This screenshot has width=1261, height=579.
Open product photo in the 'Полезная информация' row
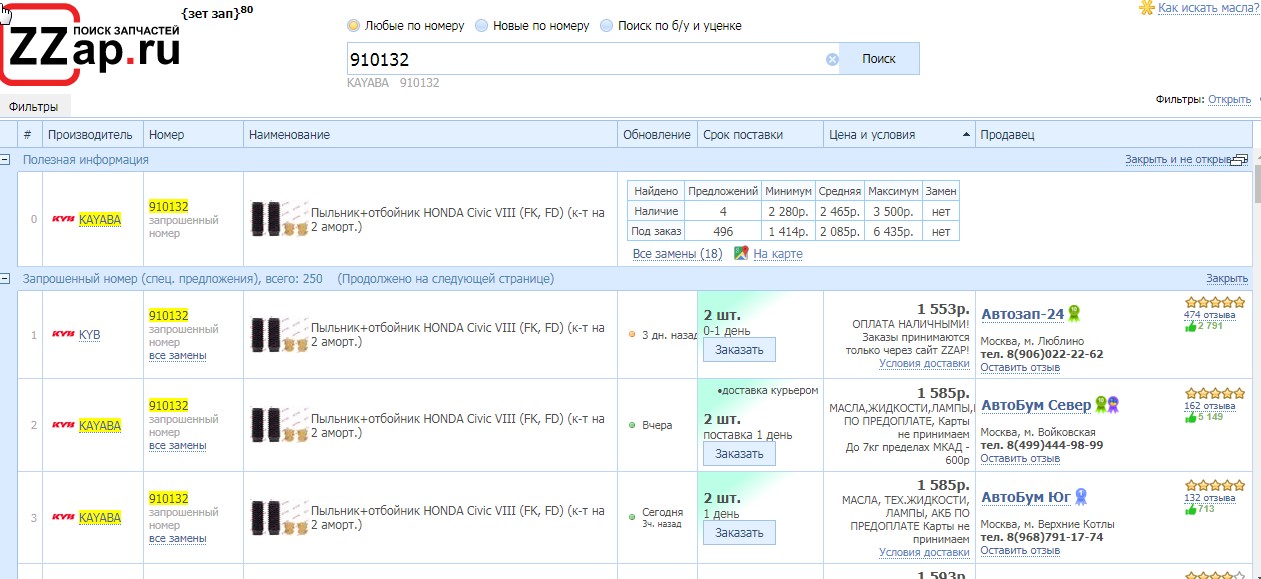[279, 220]
